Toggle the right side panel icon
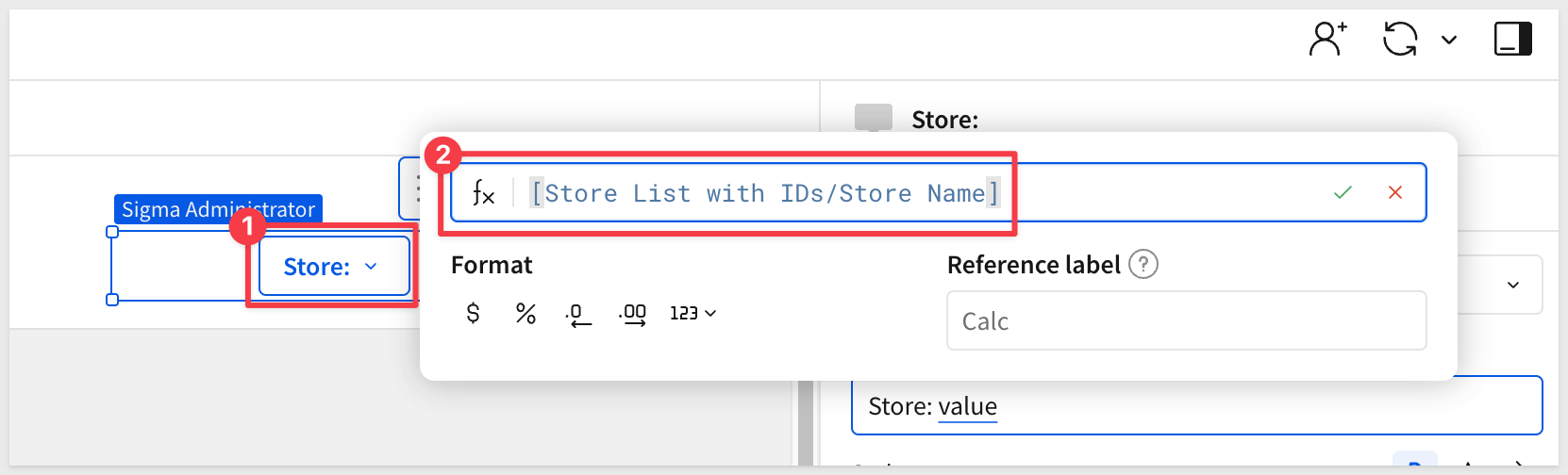Image resolution: width=1568 pixels, height=475 pixels. (1512, 40)
